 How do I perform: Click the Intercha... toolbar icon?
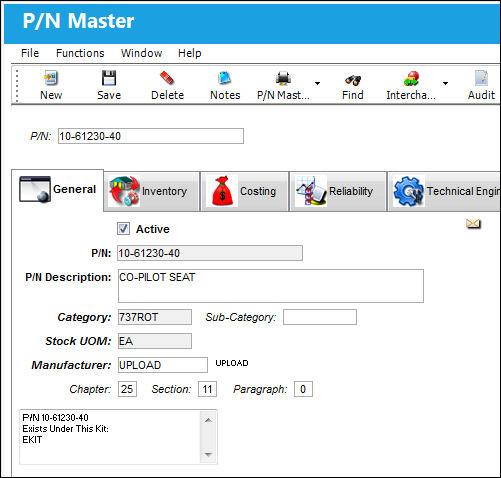point(411,78)
